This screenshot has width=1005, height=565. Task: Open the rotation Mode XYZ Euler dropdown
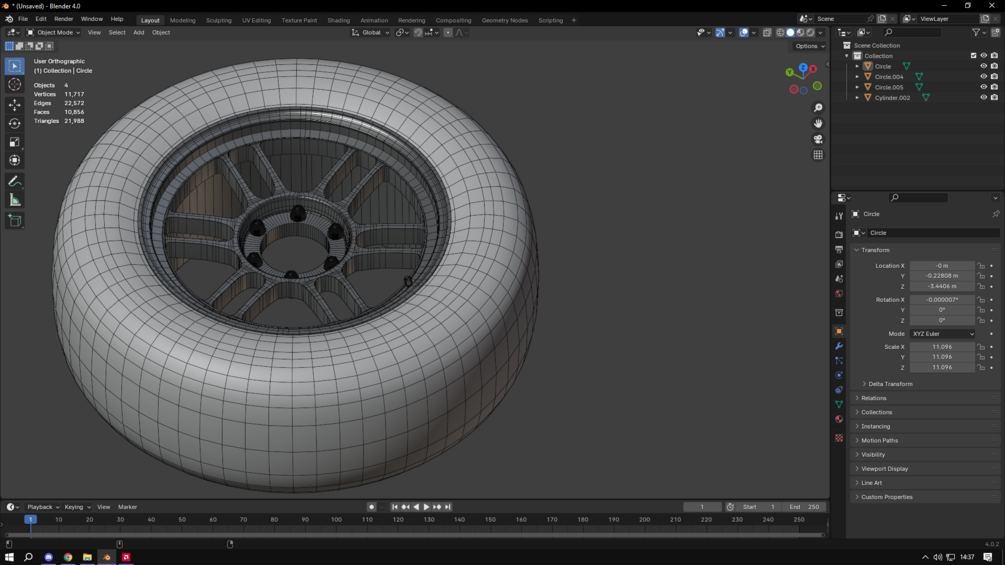tap(942, 334)
